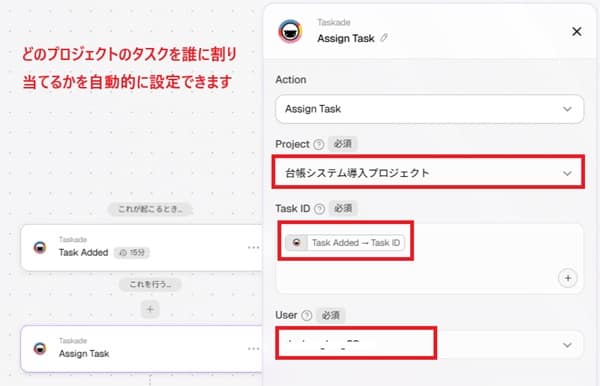Add a variable with Task ID plus button
This screenshot has width=600, height=386.
567,278
